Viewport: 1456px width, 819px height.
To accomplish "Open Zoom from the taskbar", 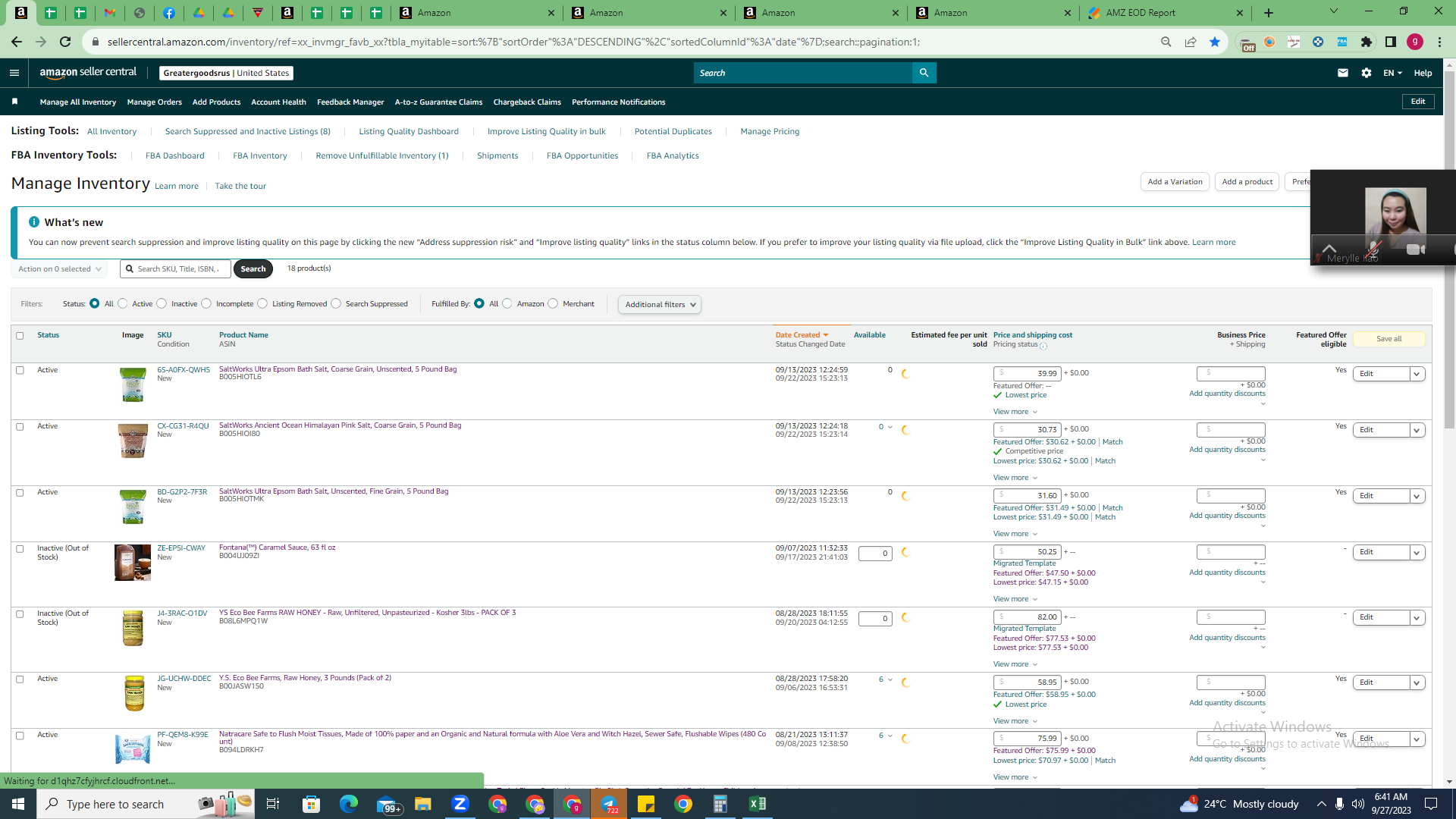I will 460,804.
